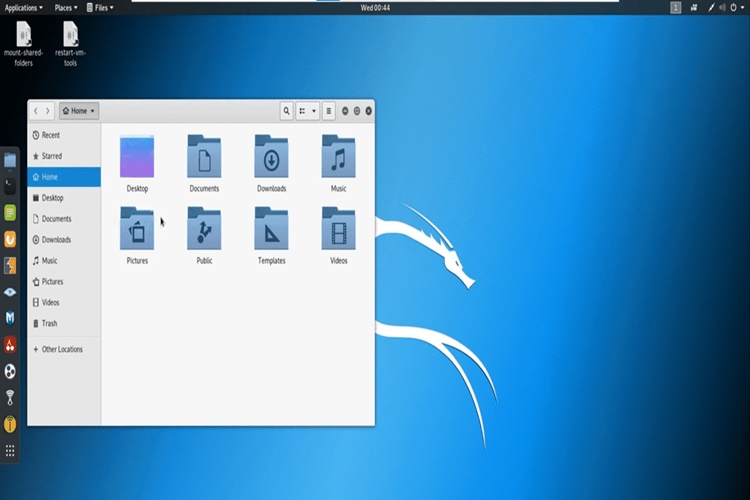This screenshot has width=750, height=500.
Task: Expand the Home path dropdown
Action: point(79,111)
